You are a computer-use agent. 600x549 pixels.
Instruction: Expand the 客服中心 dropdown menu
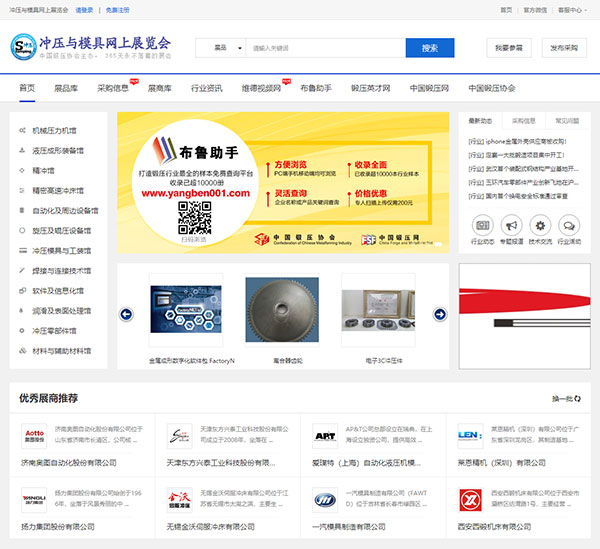point(571,9)
